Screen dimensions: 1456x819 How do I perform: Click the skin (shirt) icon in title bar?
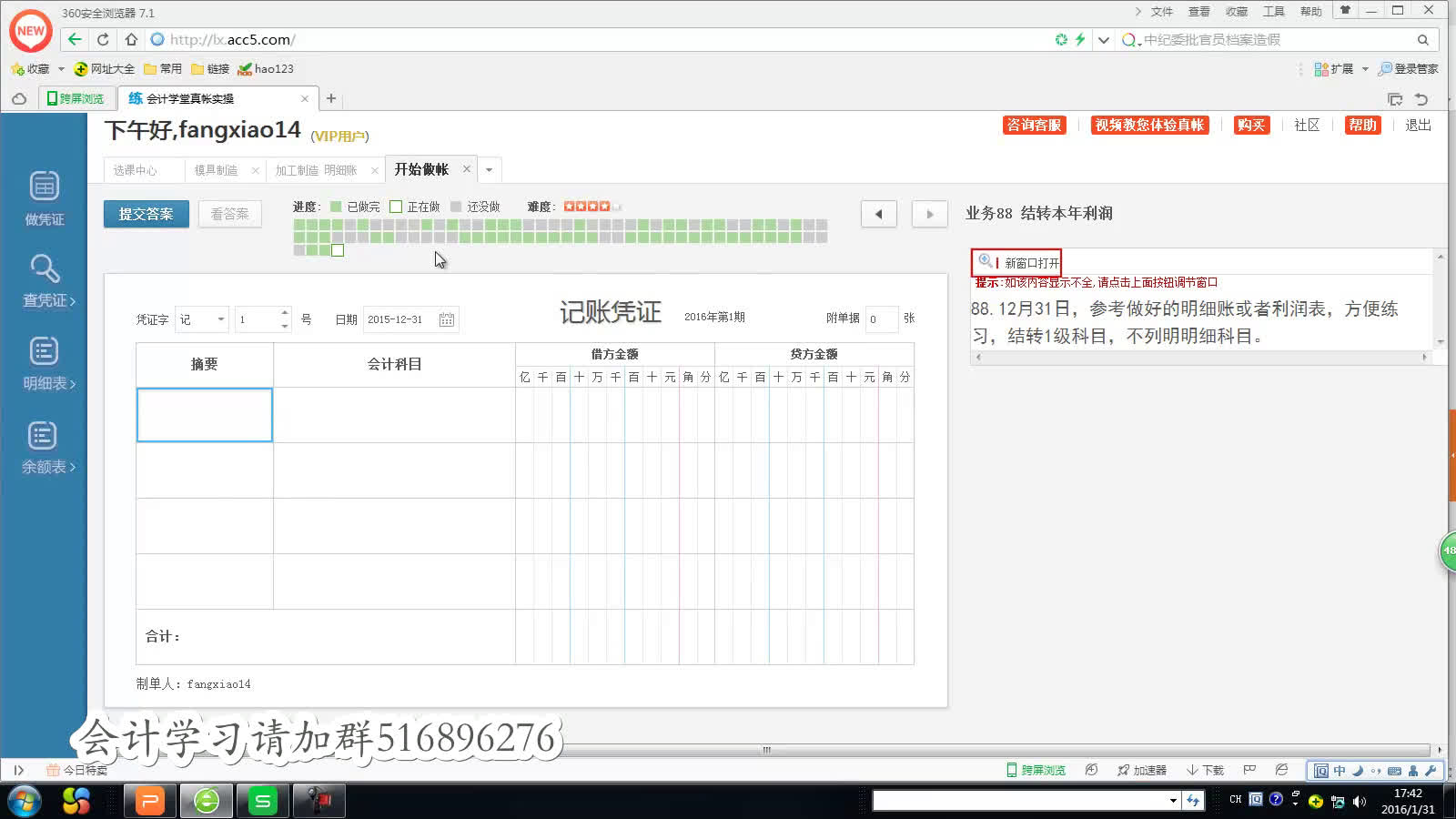[x=1345, y=11]
